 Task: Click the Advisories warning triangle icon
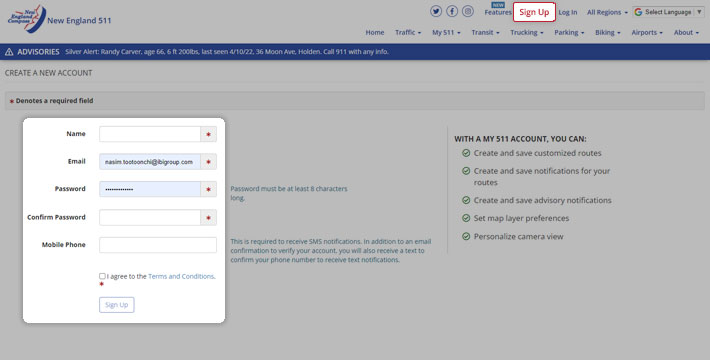point(9,52)
